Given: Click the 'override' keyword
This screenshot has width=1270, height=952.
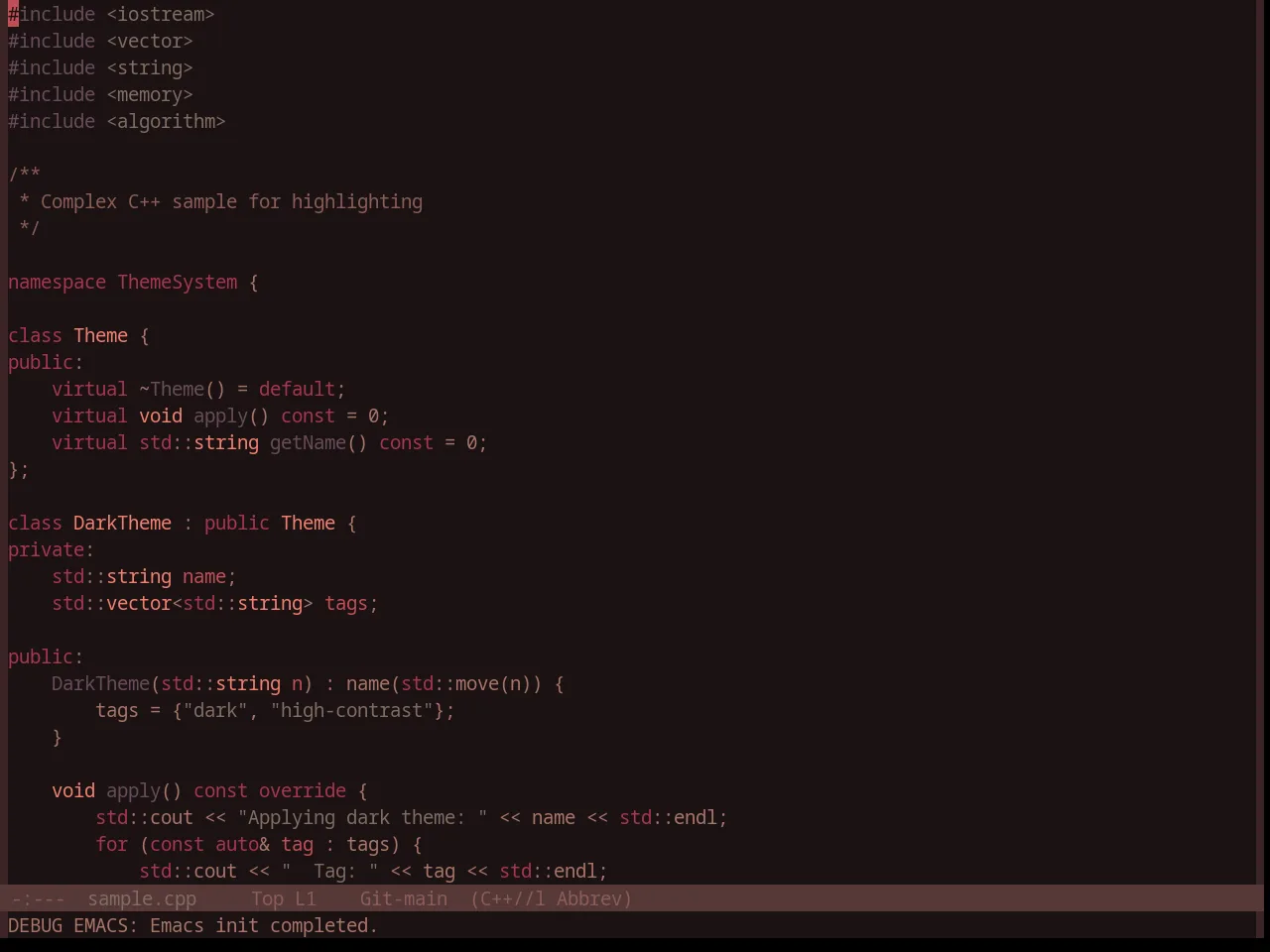Looking at the screenshot, I should click(x=303, y=790).
